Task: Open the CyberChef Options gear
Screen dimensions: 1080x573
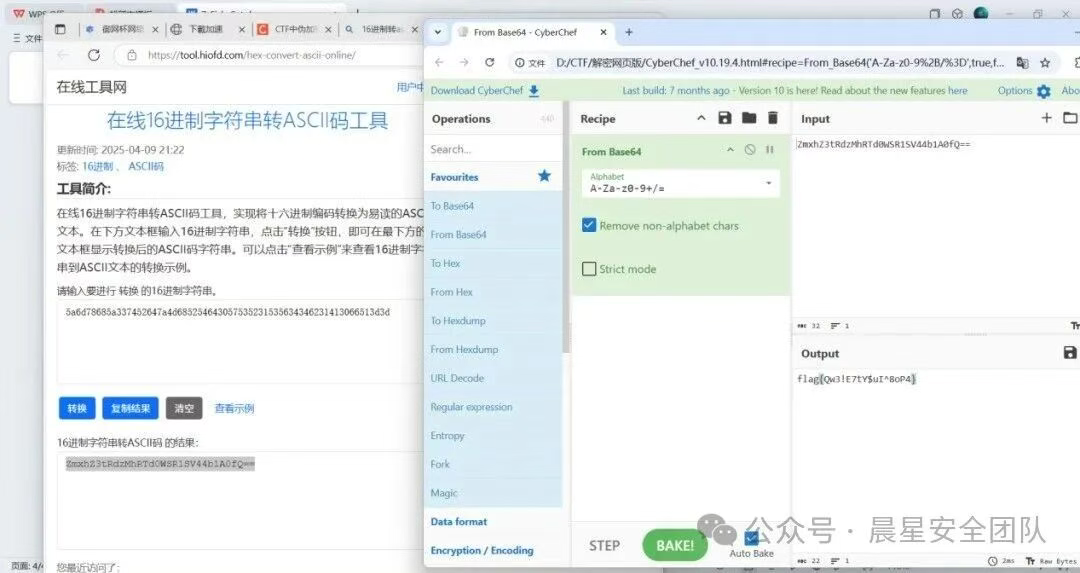Action: pos(1043,91)
